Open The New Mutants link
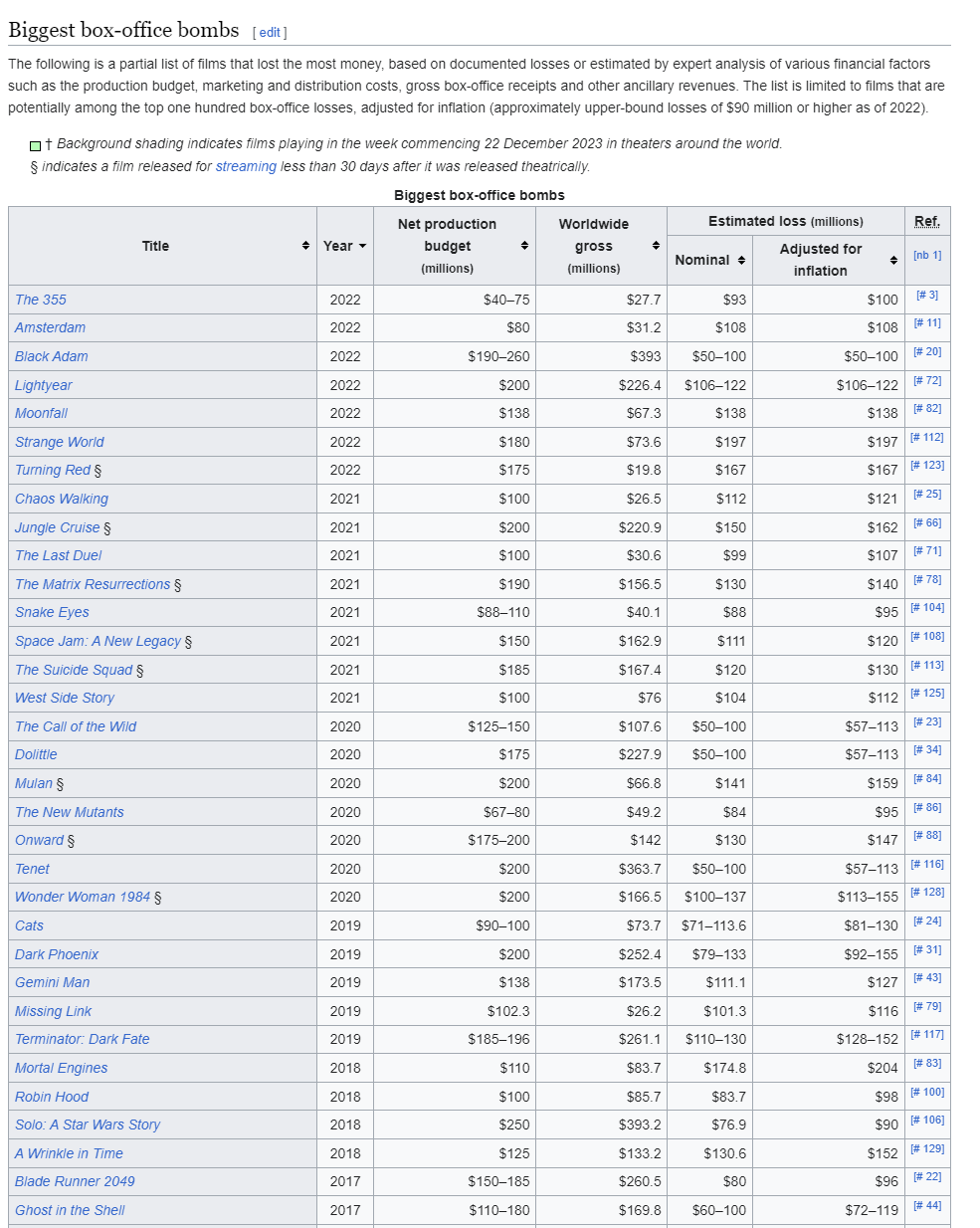Viewport: 980px width, 1228px height. click(70, 812)
